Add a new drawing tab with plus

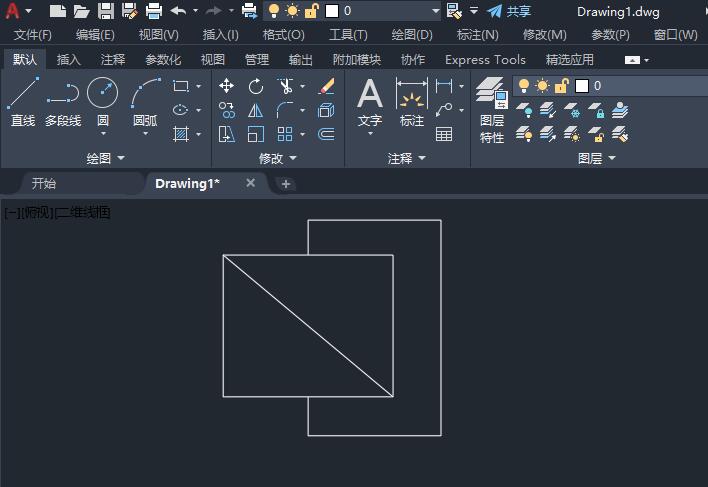(286, 184)
